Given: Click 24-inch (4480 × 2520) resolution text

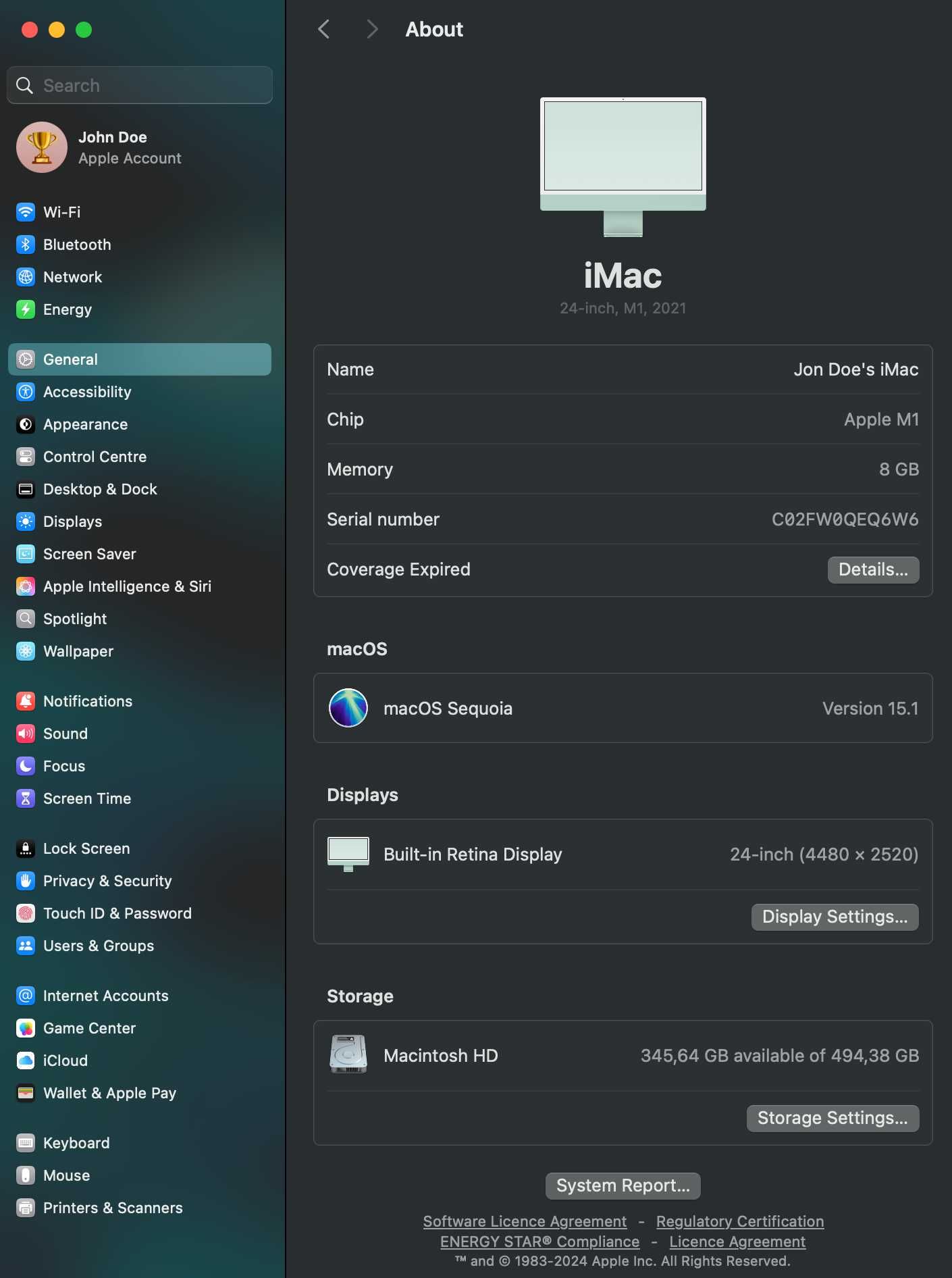Looking at the screenshot, I should coord(824,854).
